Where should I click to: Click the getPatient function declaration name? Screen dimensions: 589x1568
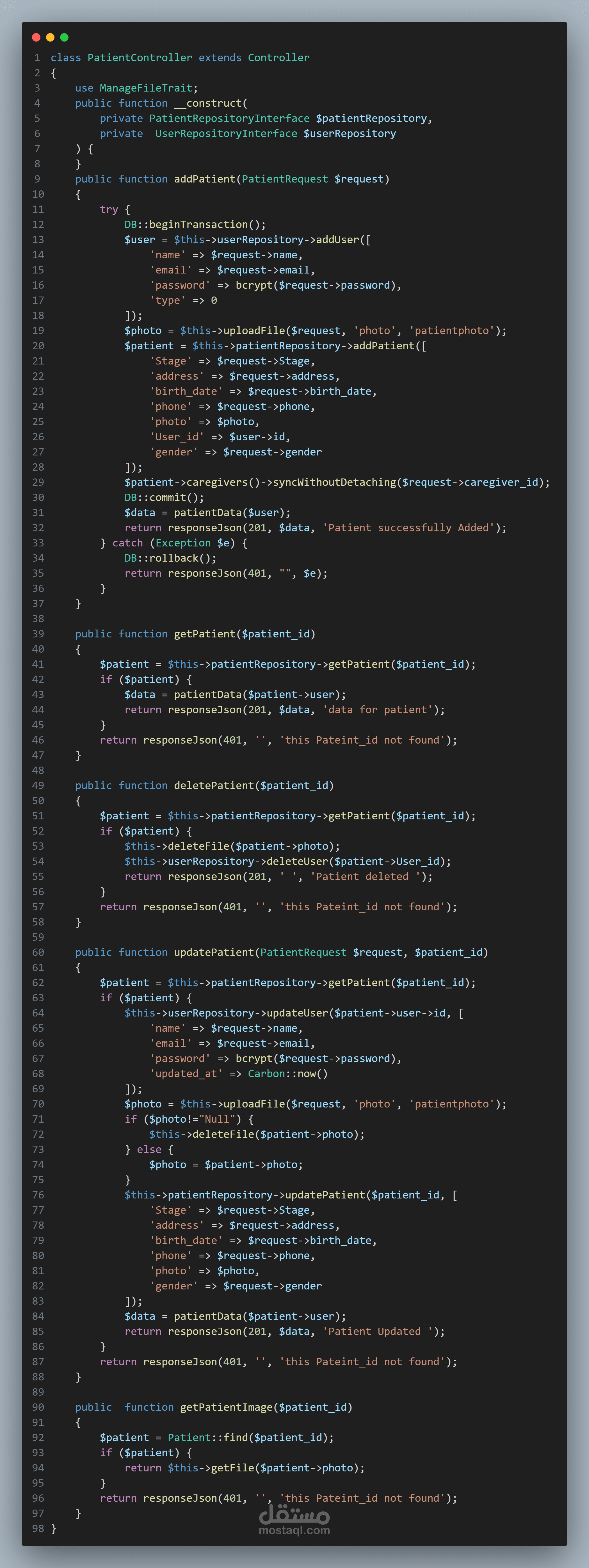204,634
